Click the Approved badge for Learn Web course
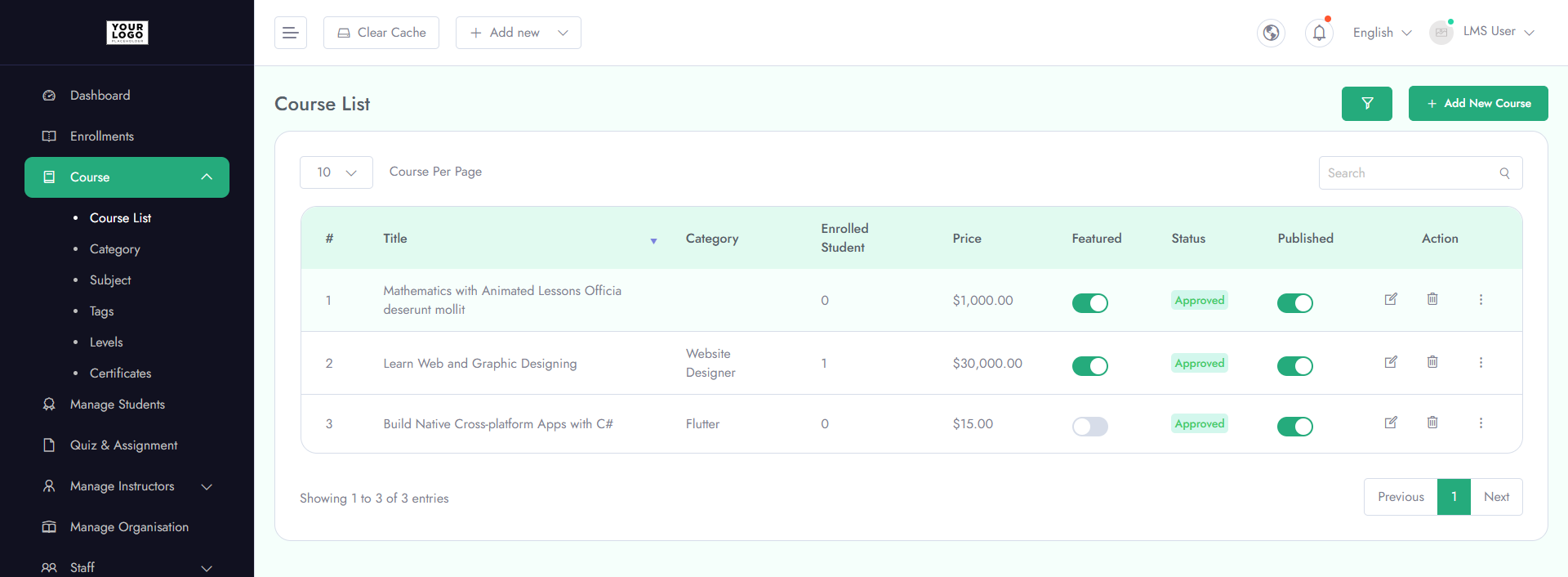This screenshot has height=577, width=1568. pyautogui.click(x=1200, y=363)
